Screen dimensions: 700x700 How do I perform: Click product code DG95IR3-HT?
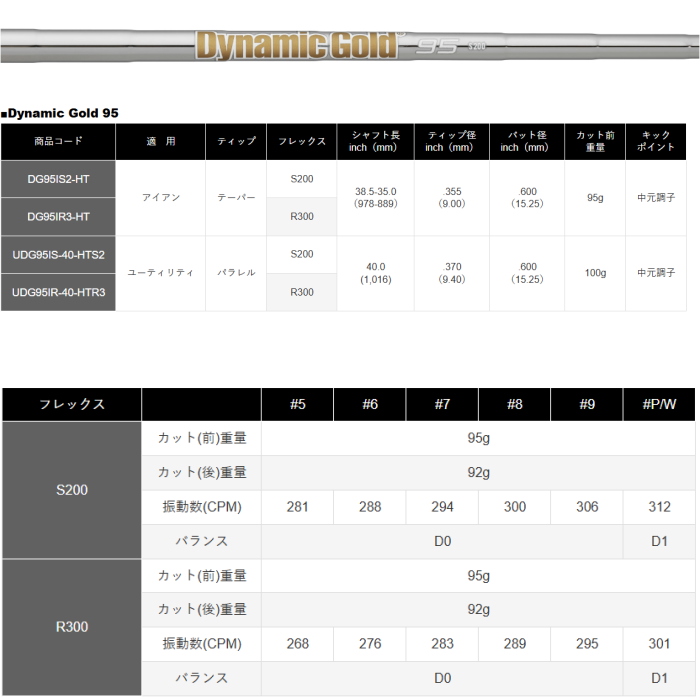click(x=58, y=216)
